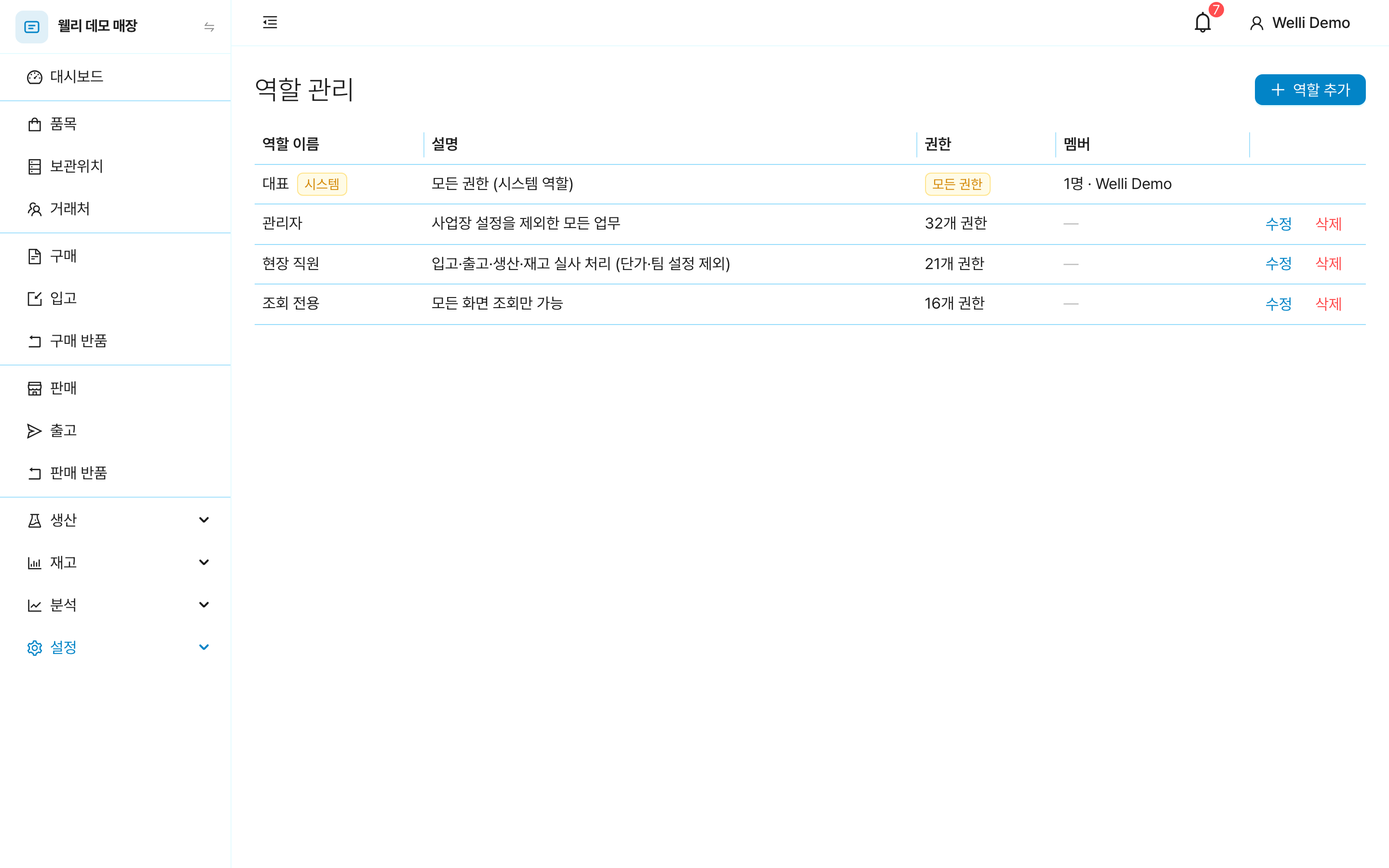The width and height of the screenshot is (1389, 868).
Task: Expand the 재고 submenu chevron
Action: tap(204, 562)
